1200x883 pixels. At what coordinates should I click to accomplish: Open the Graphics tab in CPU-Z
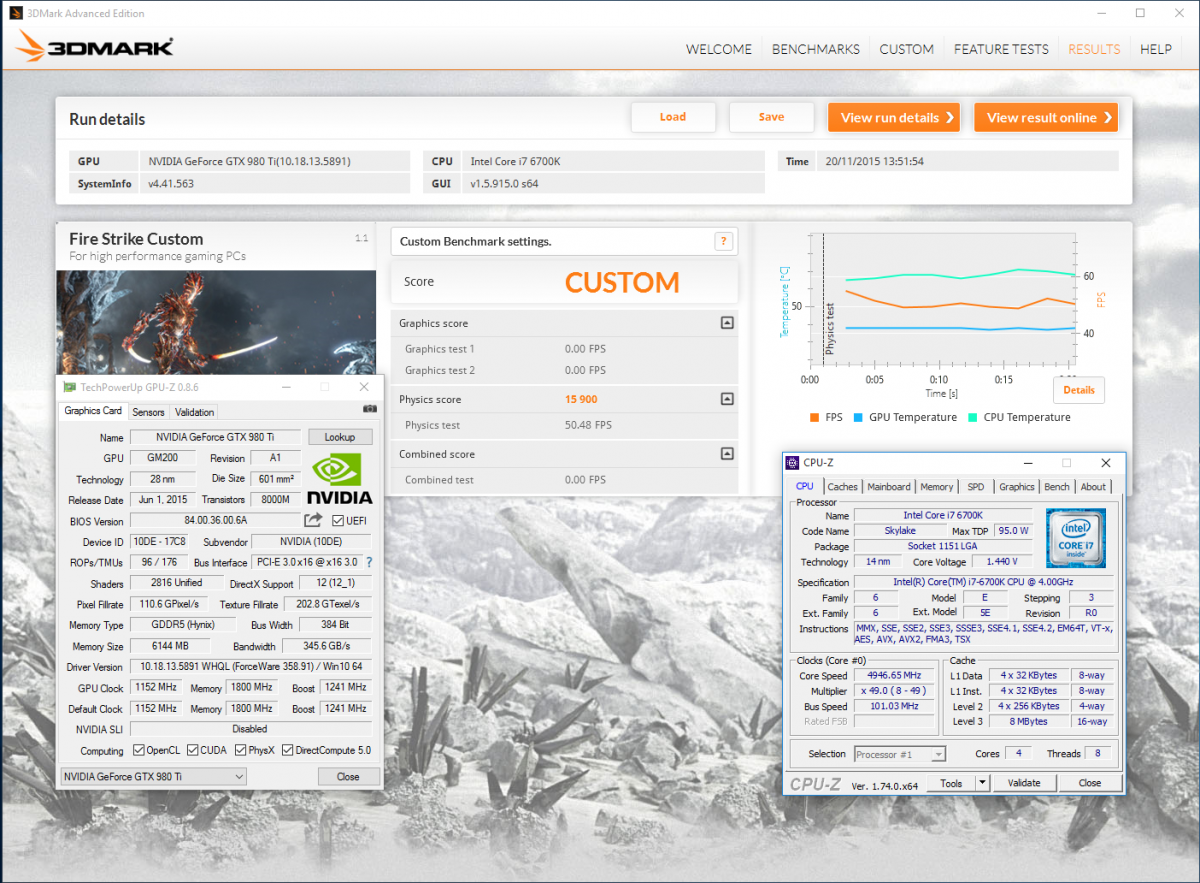pyautogui.click(x=1017, y=487)
